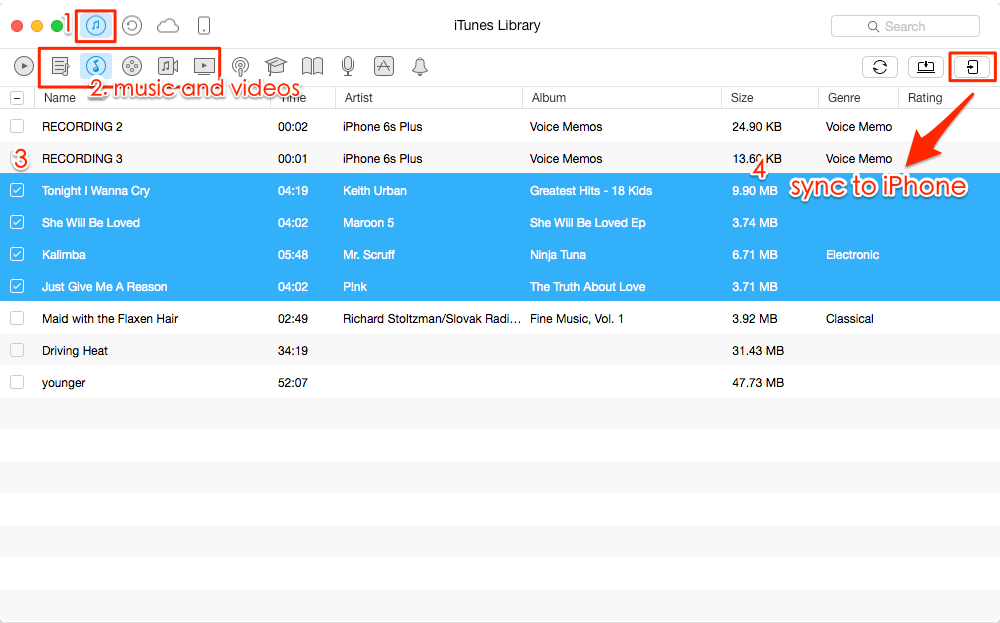
Task: Click the She Will Be Loved title
Action: tap(91, 223)
